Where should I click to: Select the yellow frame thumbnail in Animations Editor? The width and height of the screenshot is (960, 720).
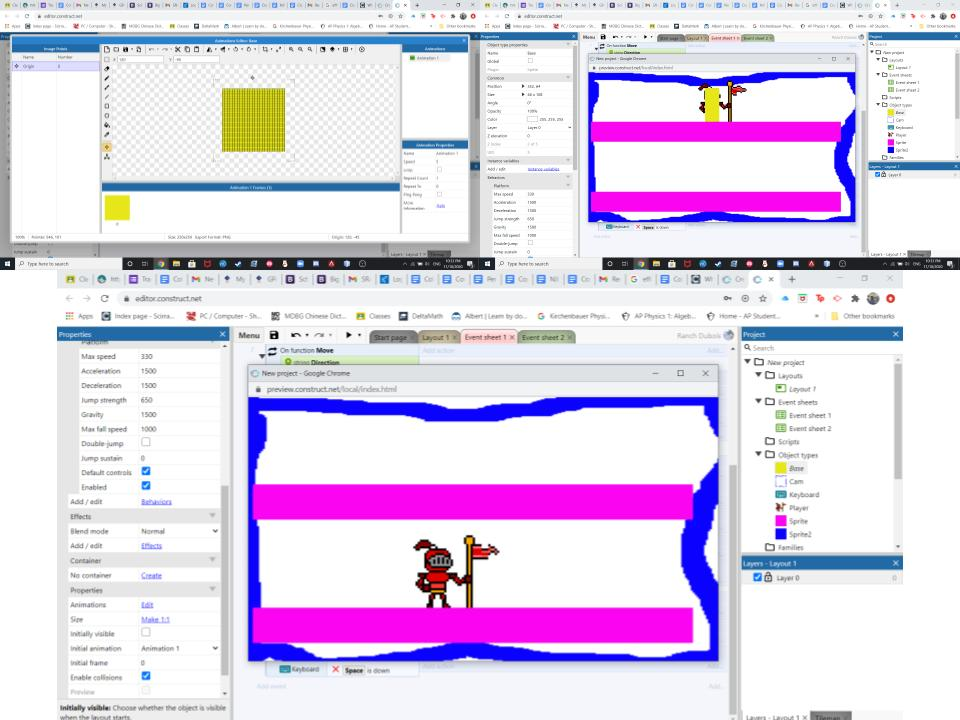[117, 208]
